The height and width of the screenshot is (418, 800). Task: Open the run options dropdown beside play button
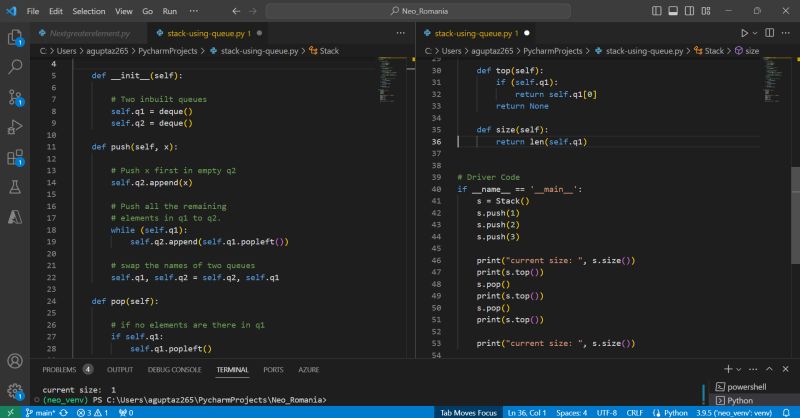coord(757,32)
